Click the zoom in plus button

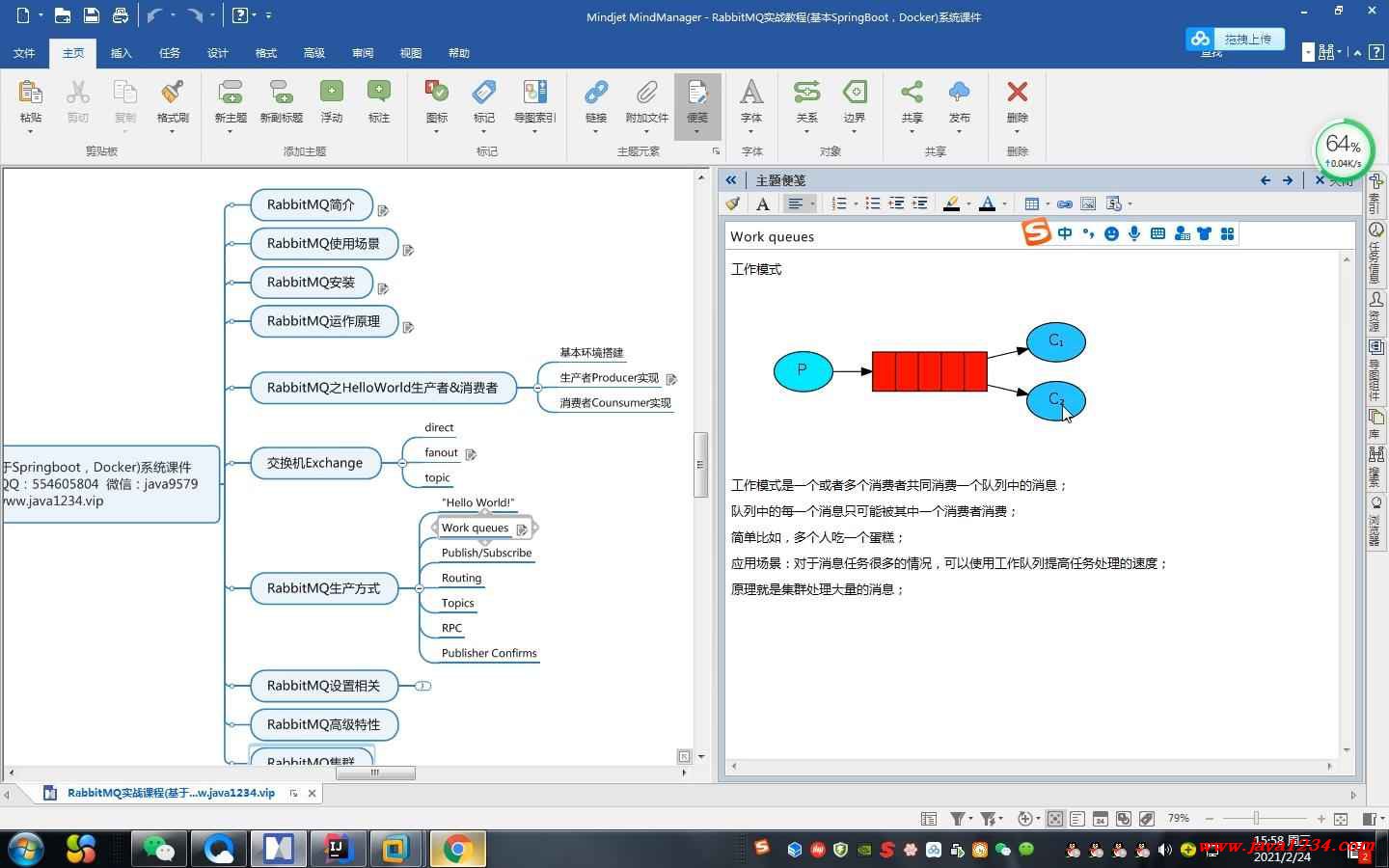point(1321,818)
